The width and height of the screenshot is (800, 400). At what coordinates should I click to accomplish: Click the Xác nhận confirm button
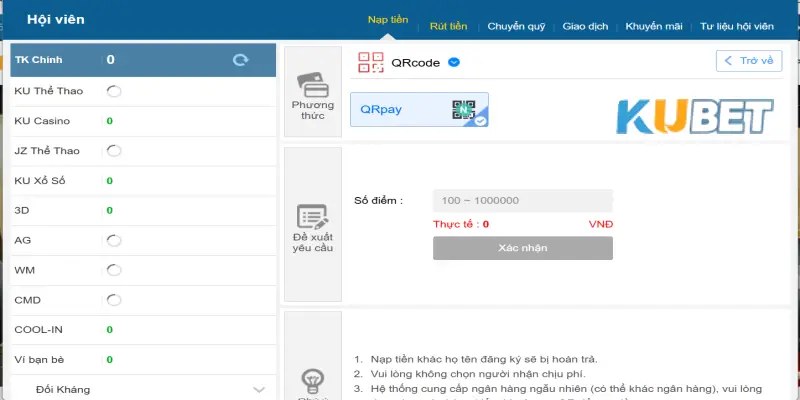click(523, 248)
